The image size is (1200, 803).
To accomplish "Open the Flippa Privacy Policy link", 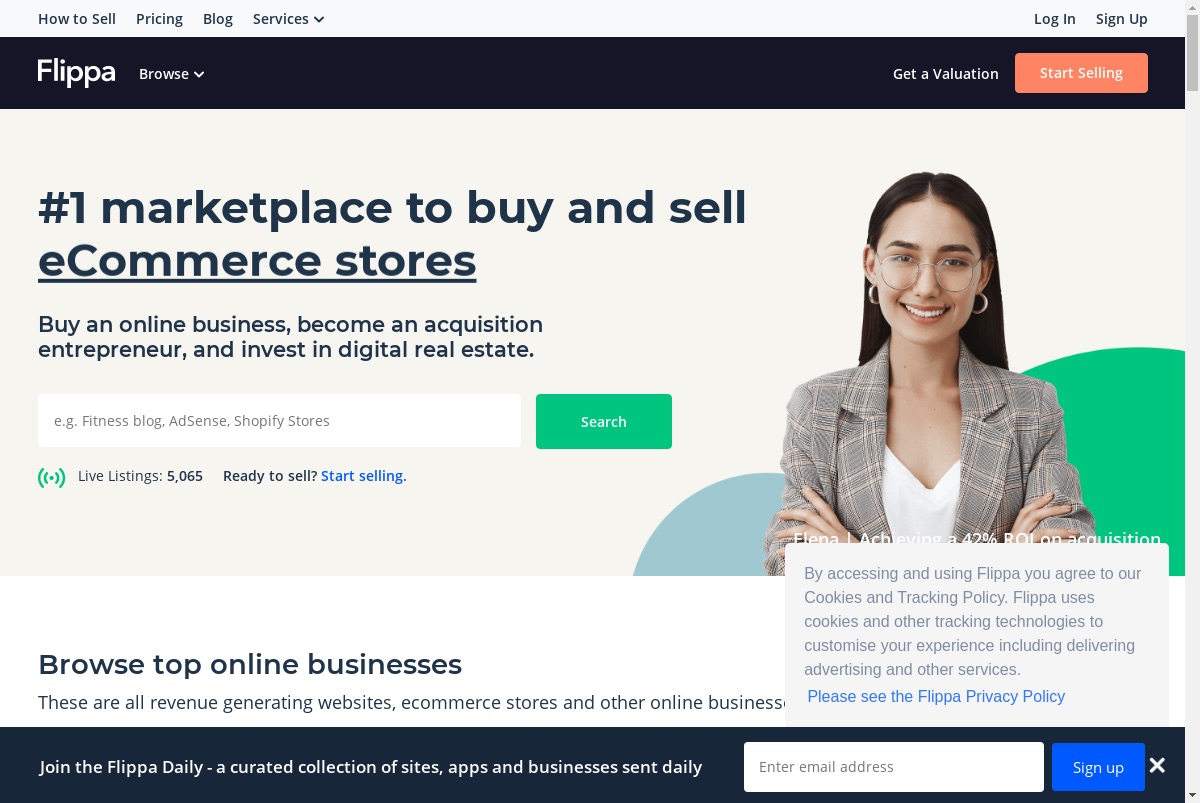I will (936, 696).
